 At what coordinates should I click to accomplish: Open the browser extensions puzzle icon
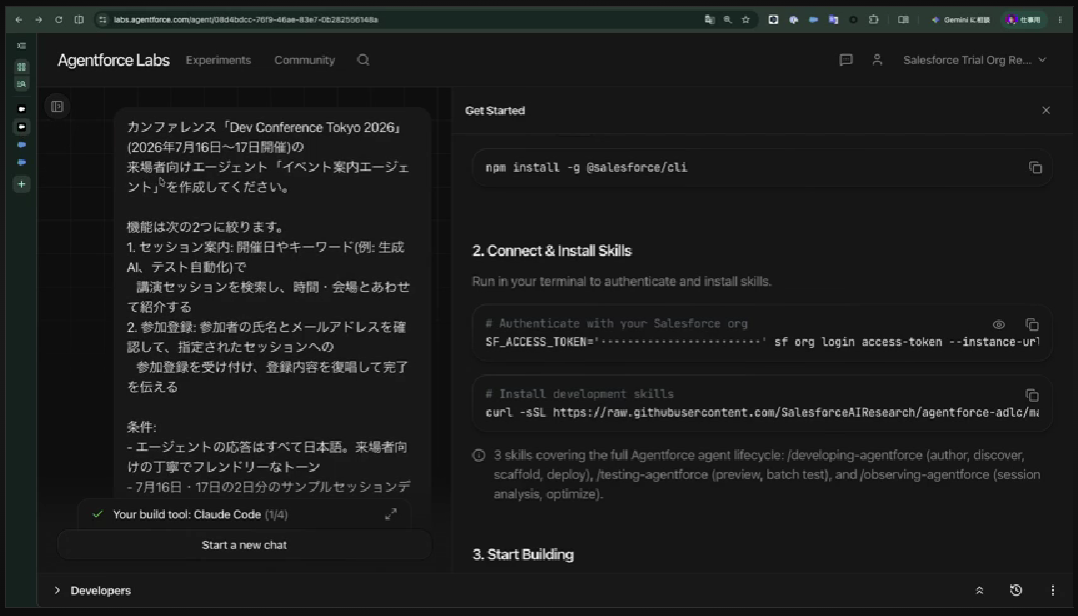874,20
